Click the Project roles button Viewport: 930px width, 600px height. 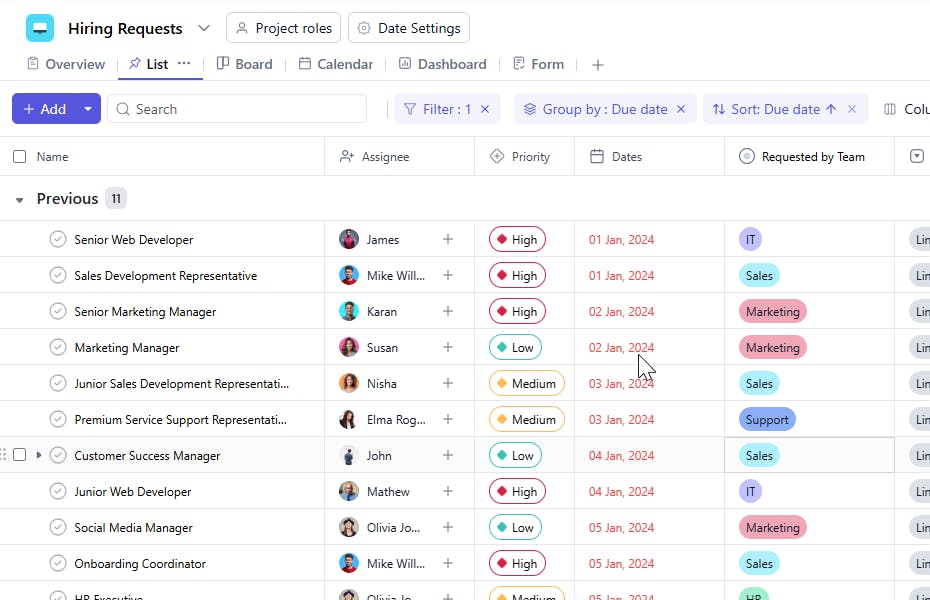click(283, 28)
